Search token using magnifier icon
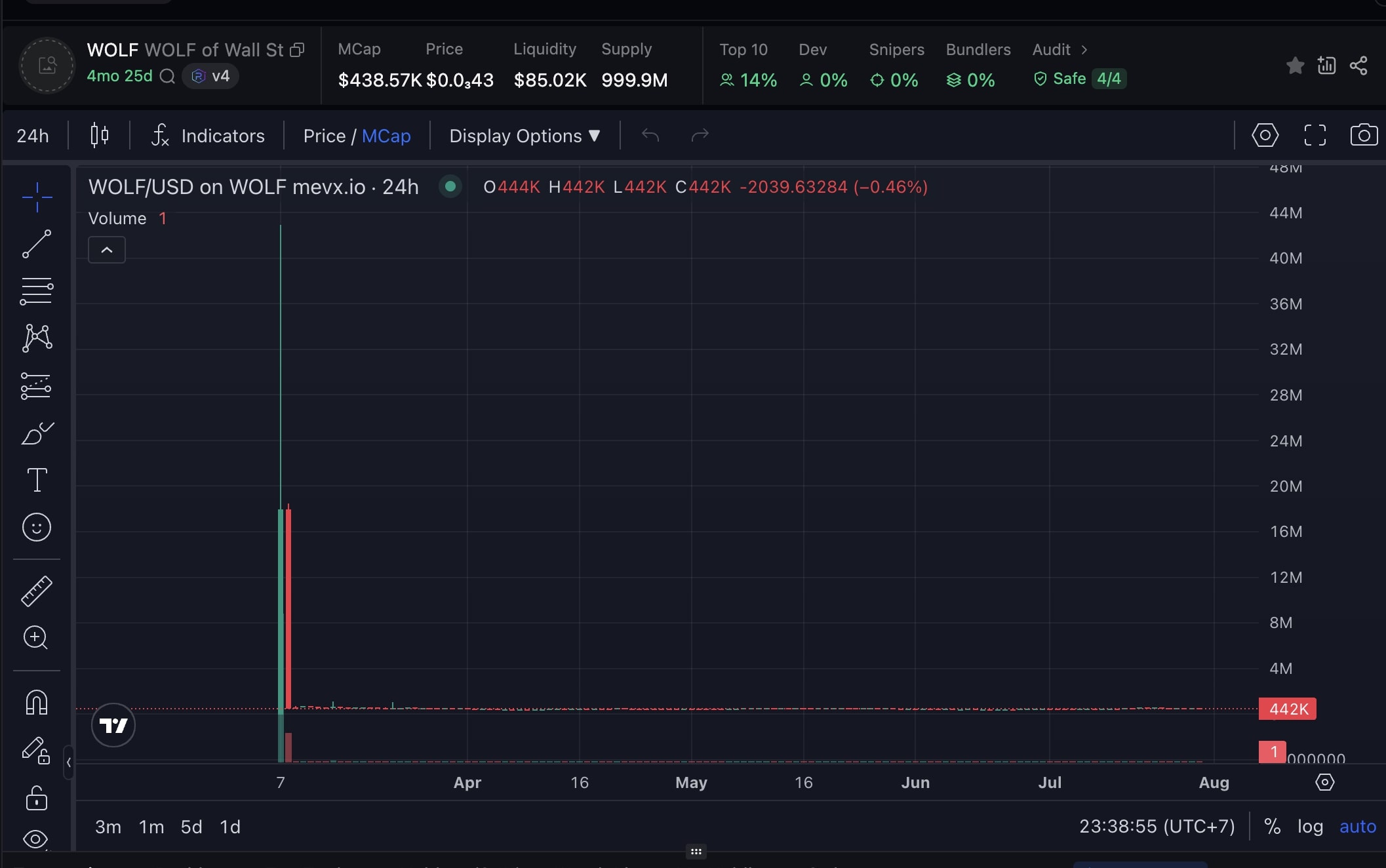The width and height of the screenshot is (1386, 868). click(x=168, y=76)
